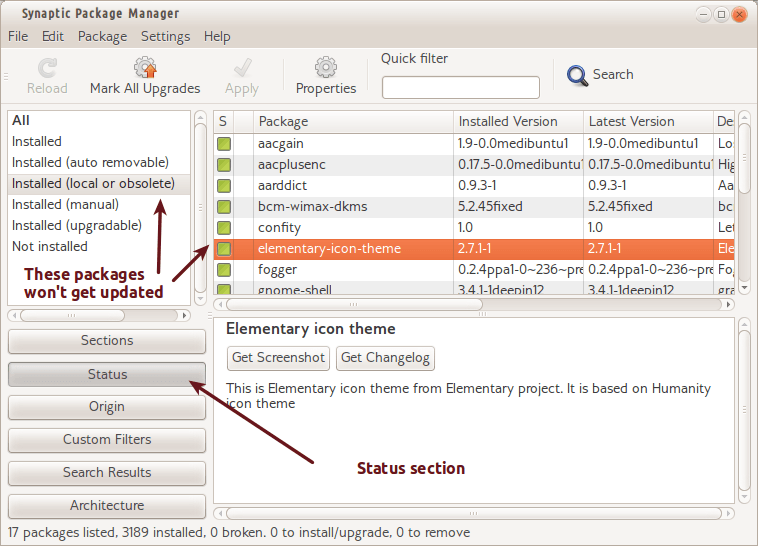758x546 pixels.
Task: Click the Mark All Upgrades icon
Action: pos(145,68)
